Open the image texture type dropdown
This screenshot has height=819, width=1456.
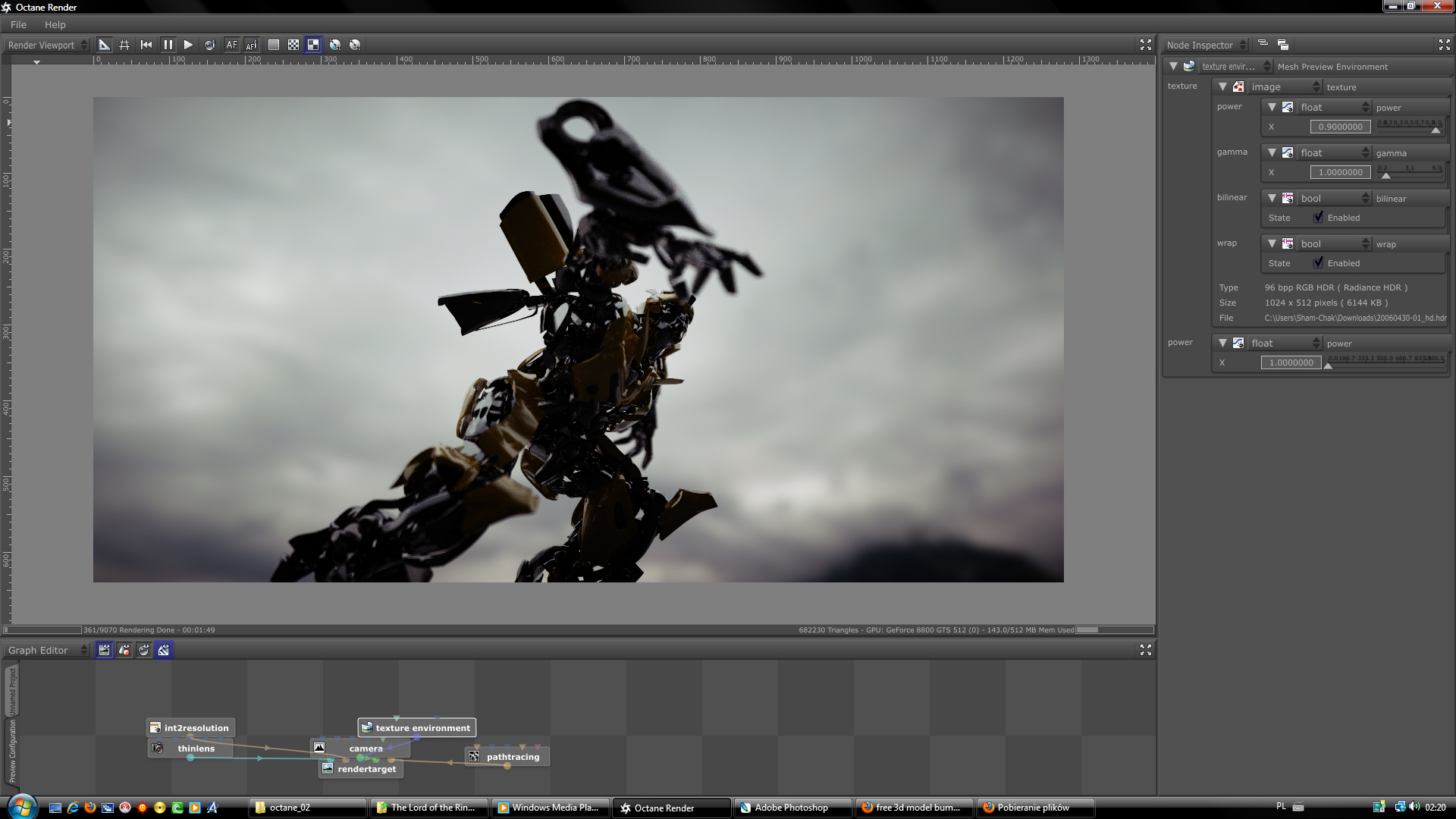pyautogui.click(x=1285, y=86)
